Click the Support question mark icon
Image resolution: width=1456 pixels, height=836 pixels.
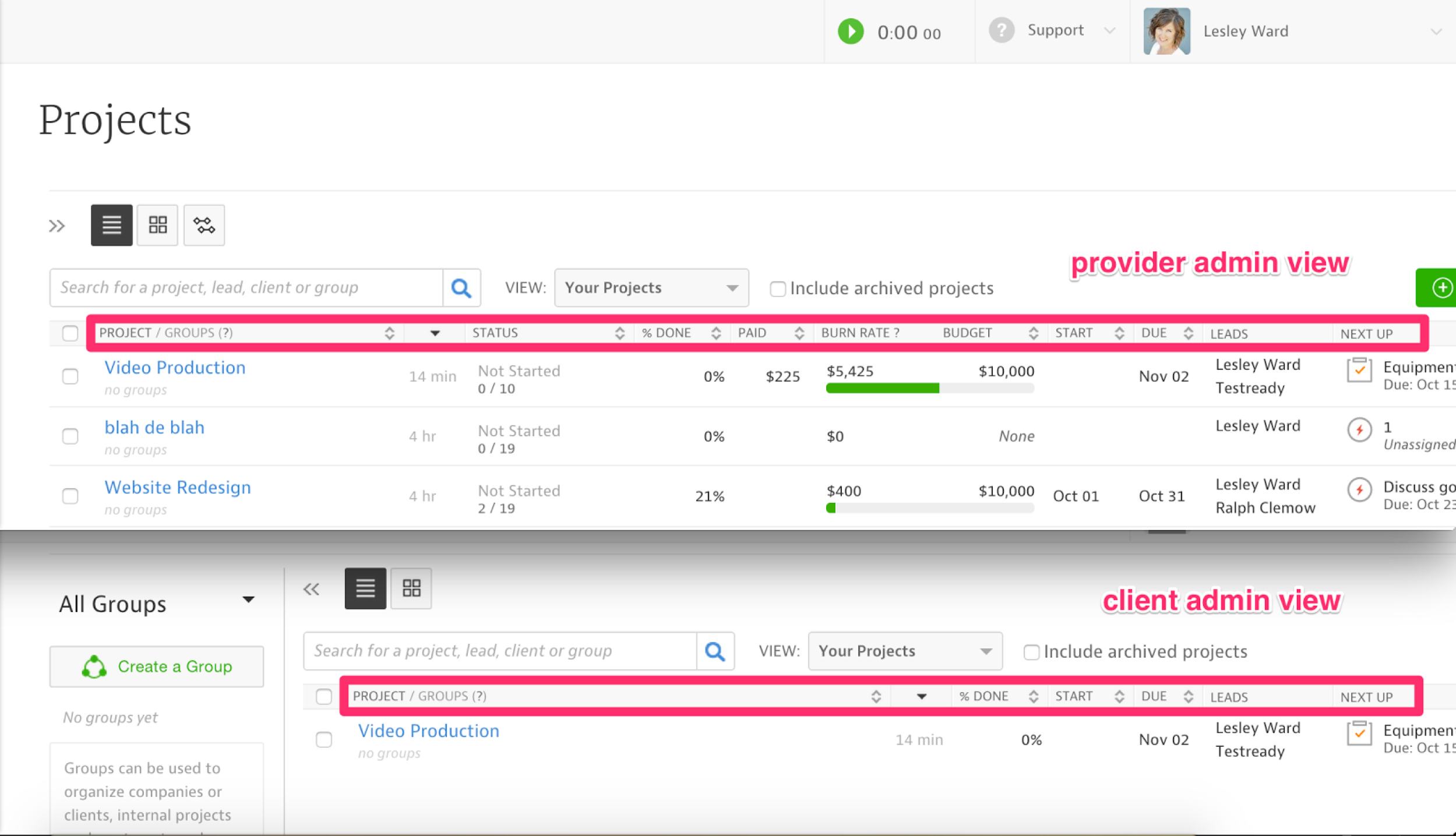point(1001,30)
